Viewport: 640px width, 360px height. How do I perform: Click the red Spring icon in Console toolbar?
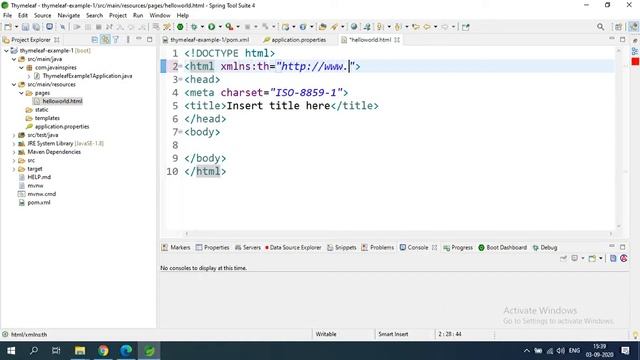[x=624, y=258]
